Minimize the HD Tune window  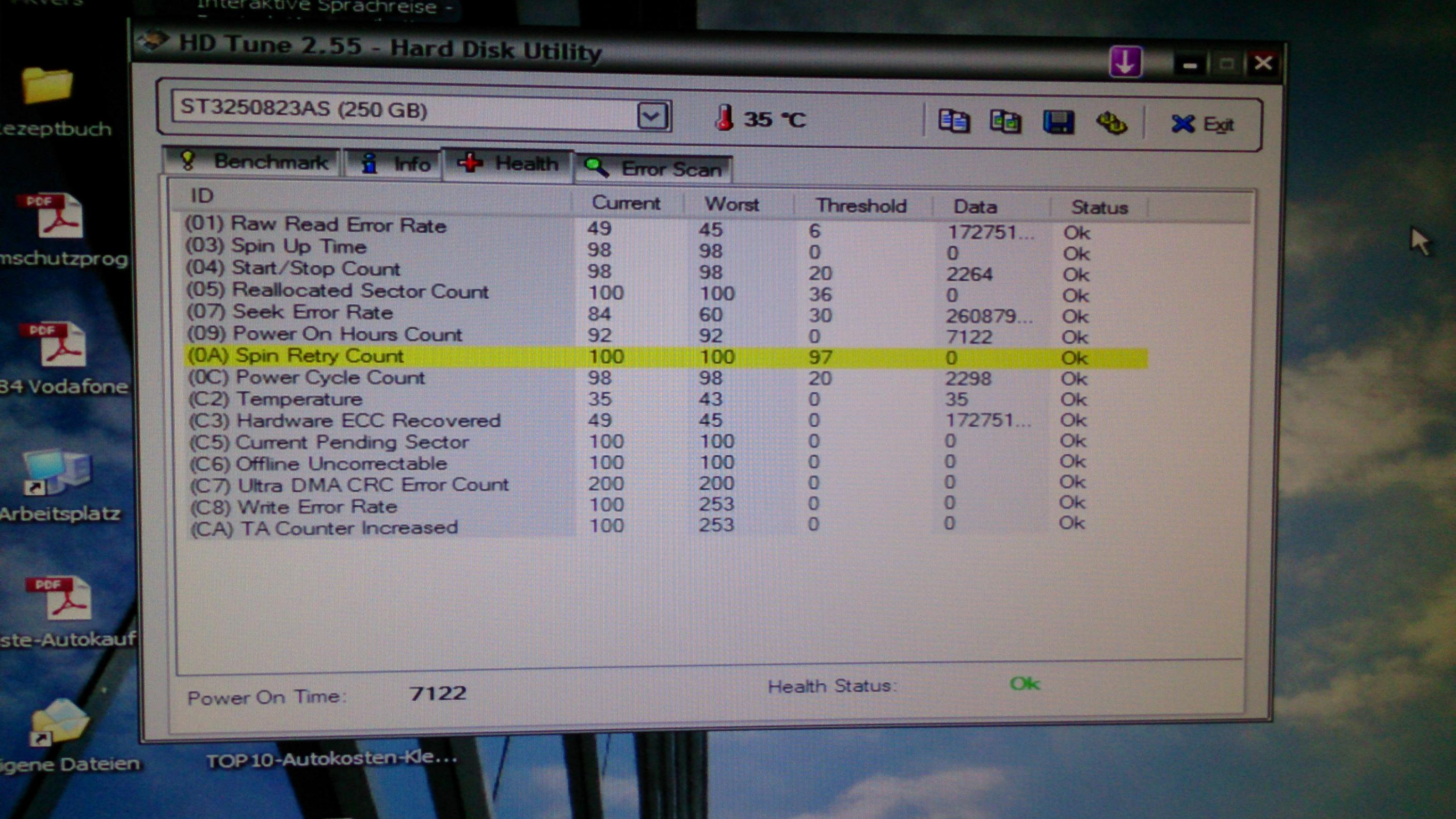click(1190, 65)
